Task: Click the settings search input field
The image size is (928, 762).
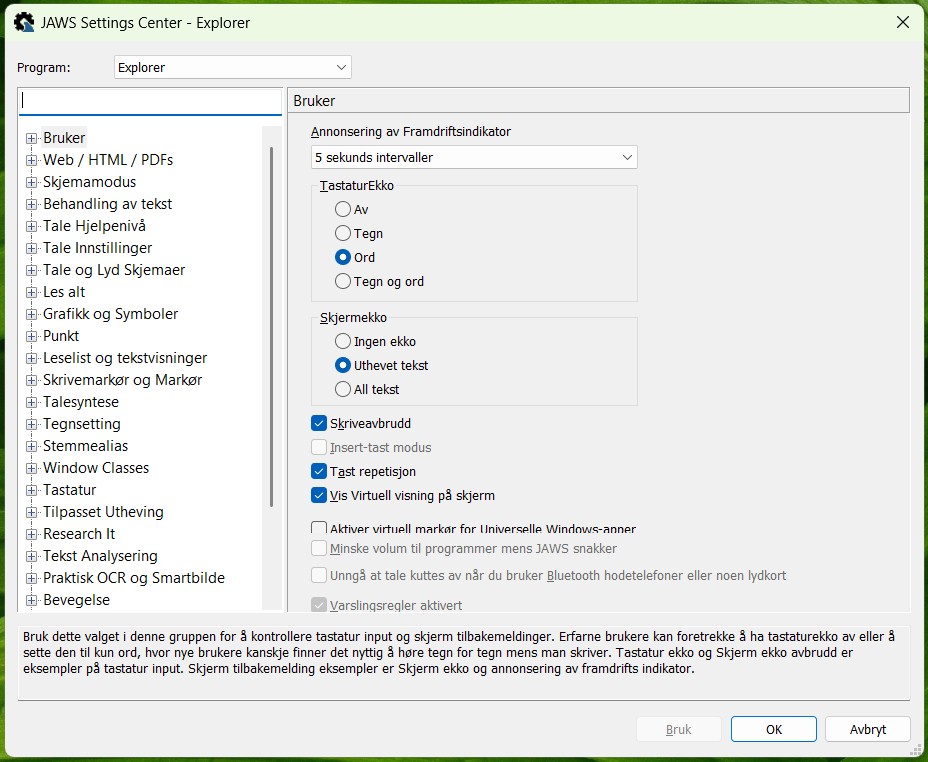Action: point(150,101)
